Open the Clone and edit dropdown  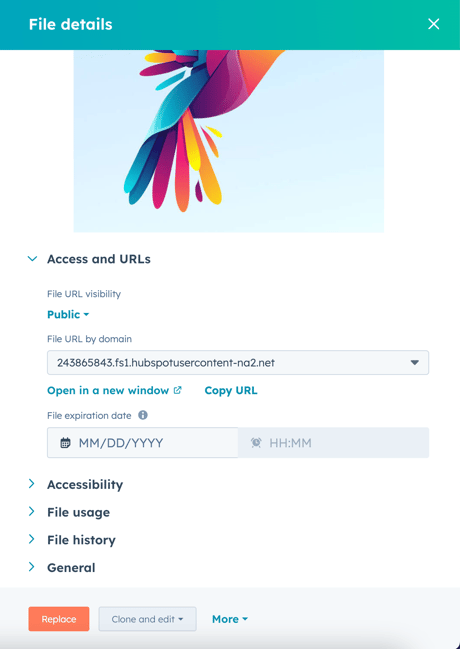(147, 619)
